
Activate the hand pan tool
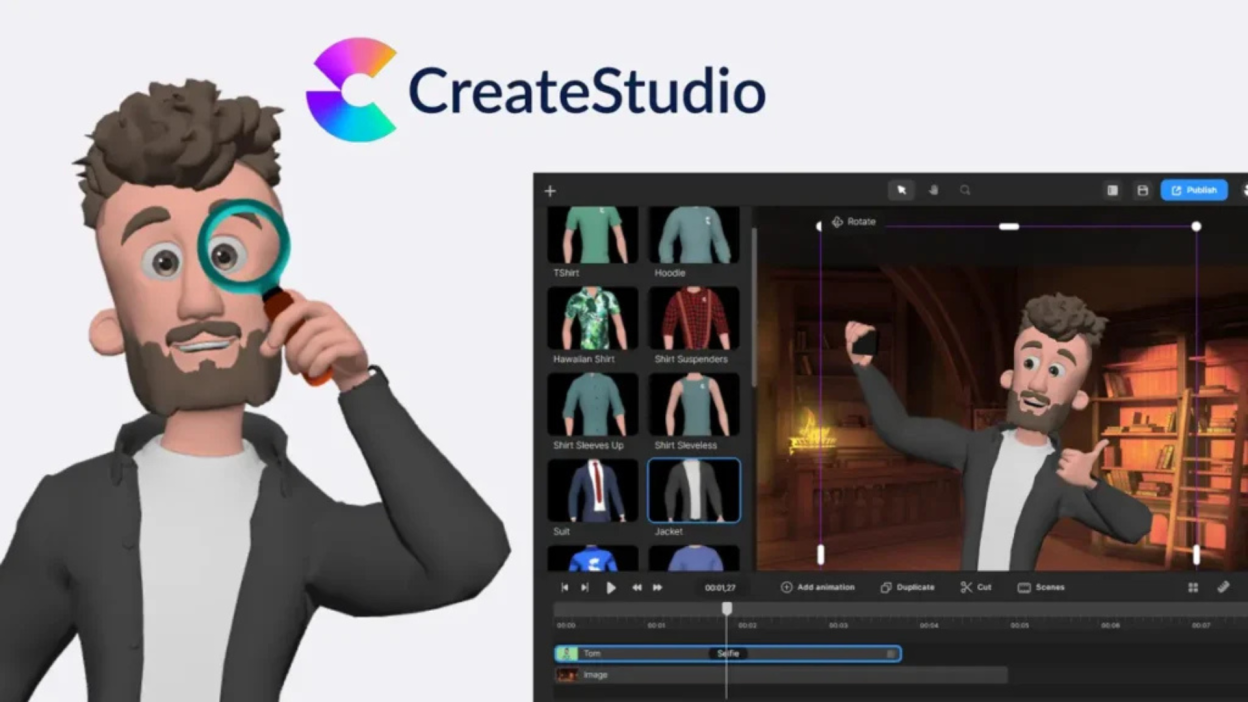point(933,190)
